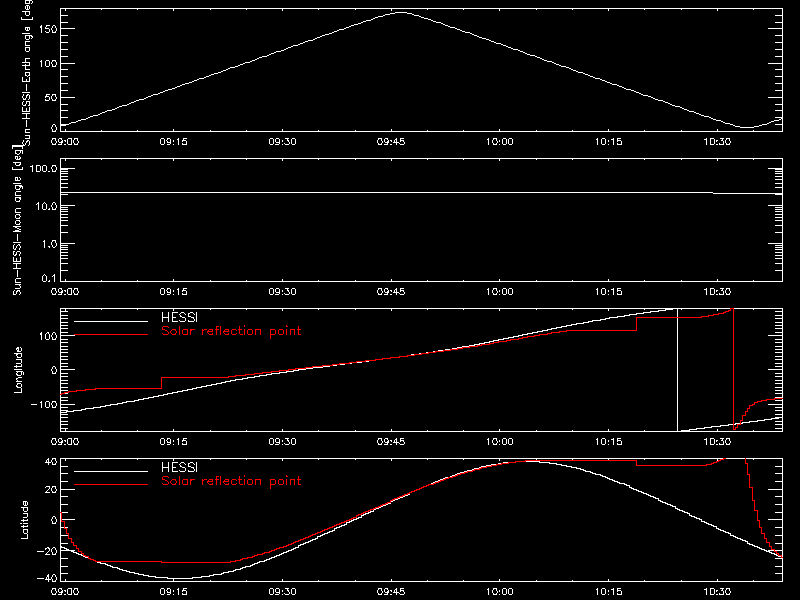
Task: Click HESSI legend text in Longitude plot
Action: 179,317
